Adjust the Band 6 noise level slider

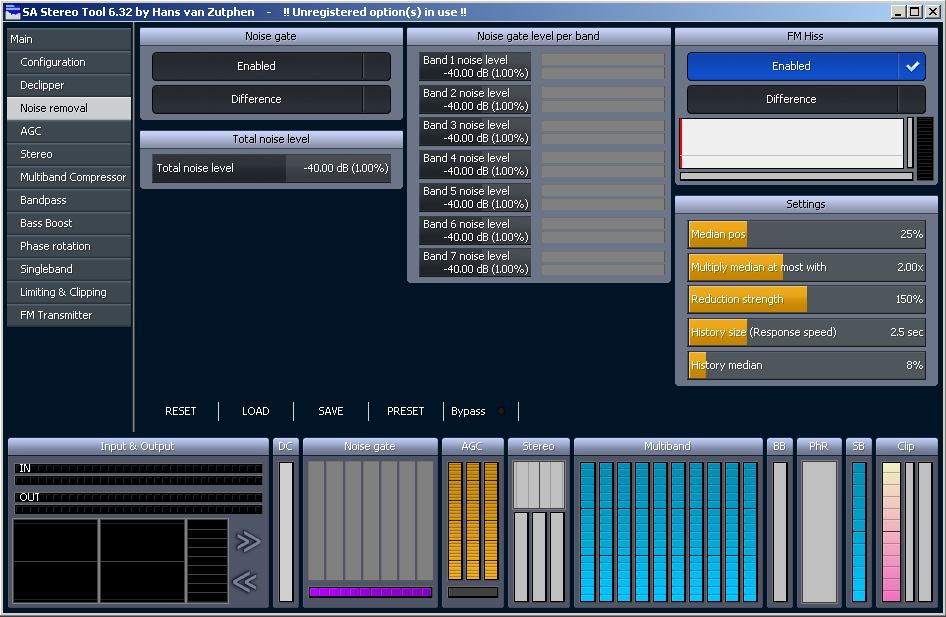tap(475, 230)
